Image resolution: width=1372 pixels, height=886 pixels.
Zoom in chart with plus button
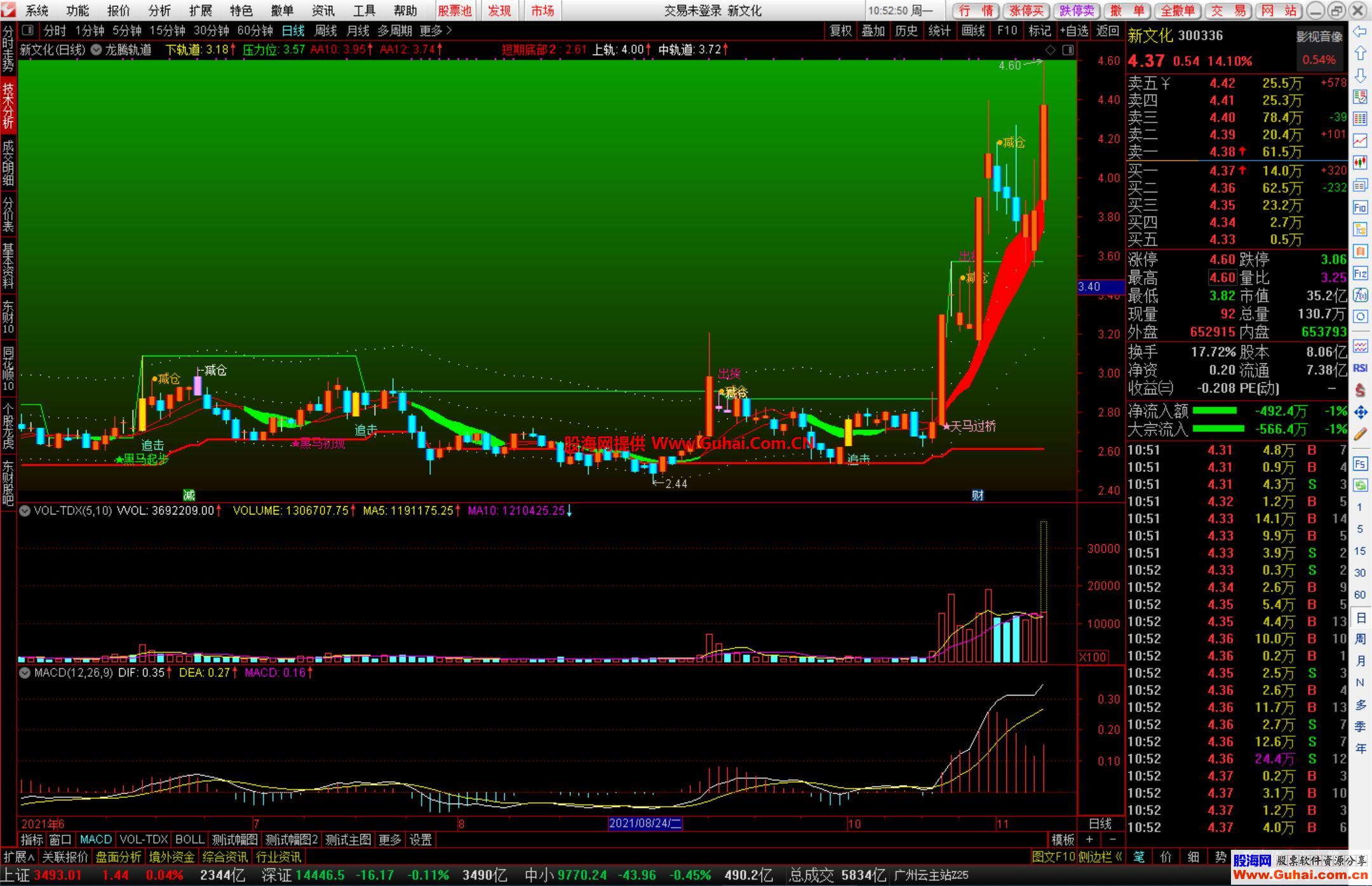[1089, 840]
